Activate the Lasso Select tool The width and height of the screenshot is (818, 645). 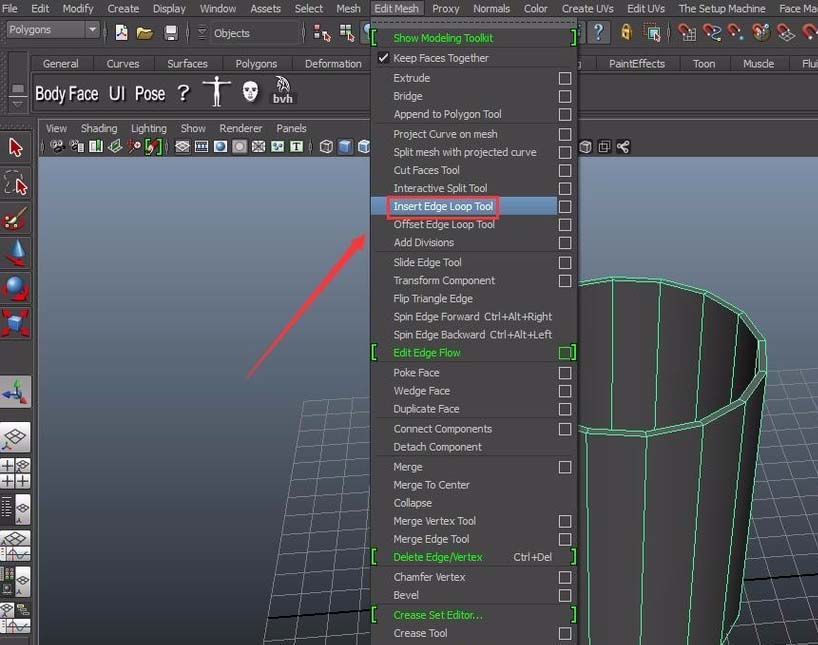[16, 183]
